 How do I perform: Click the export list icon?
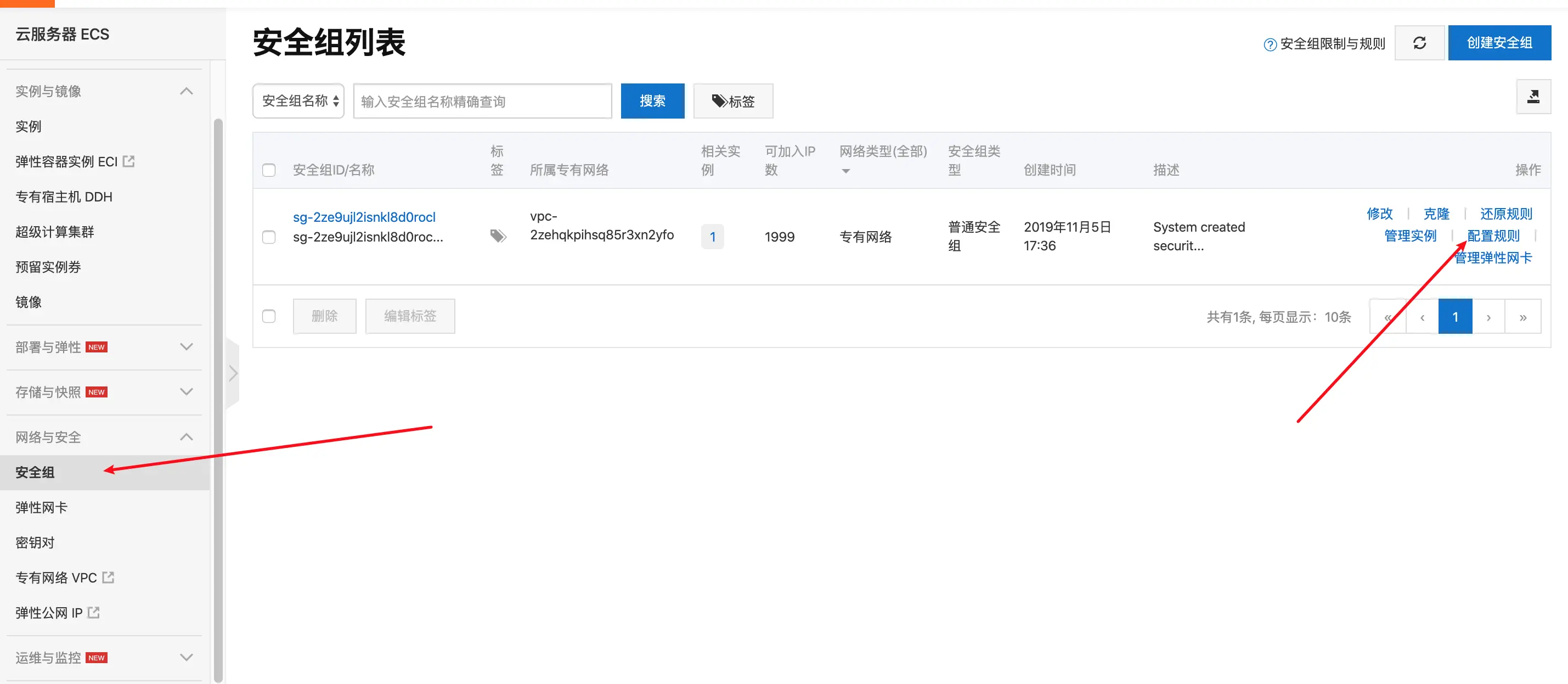(1533, 97)
